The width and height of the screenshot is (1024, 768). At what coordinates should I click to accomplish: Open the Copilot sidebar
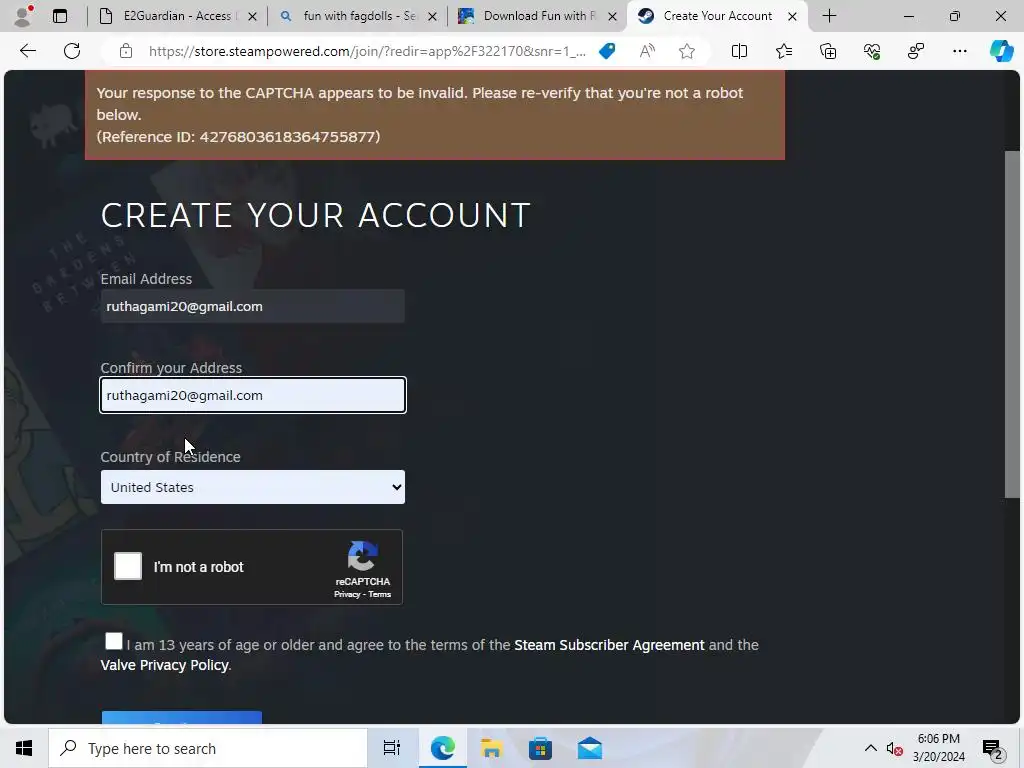point(1001,51)
